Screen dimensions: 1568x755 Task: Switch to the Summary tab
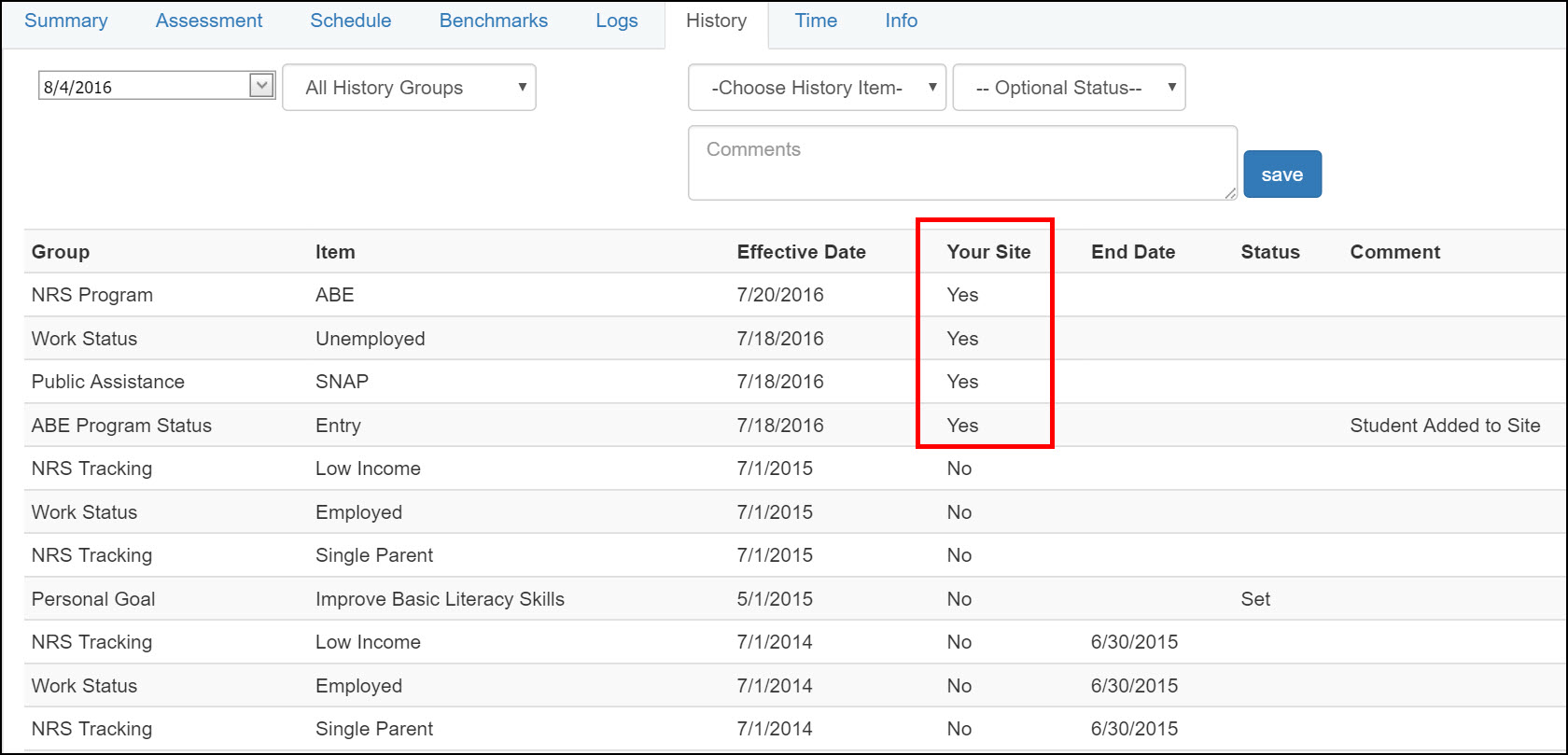[x=65, y=21]
